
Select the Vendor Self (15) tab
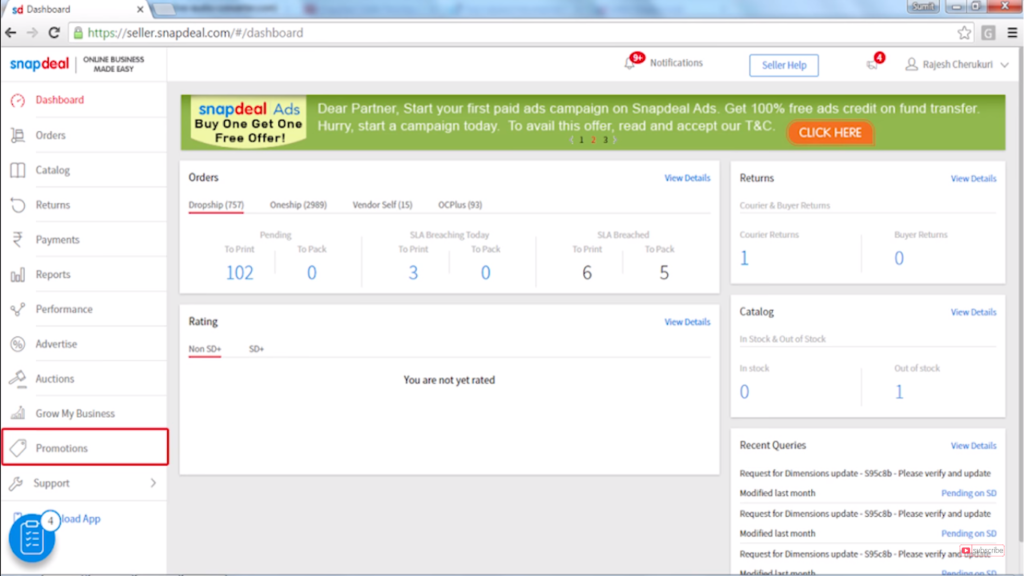pyautogui.click(x=383, y=205)
